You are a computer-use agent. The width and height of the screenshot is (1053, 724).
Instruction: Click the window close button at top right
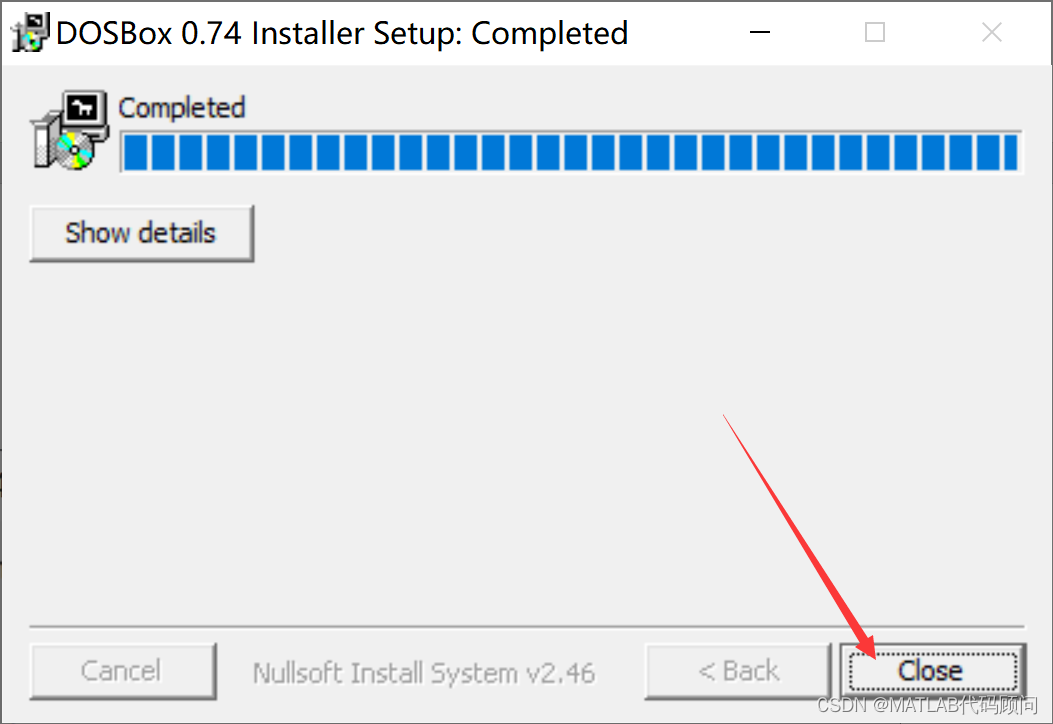[x=991, y=32]
